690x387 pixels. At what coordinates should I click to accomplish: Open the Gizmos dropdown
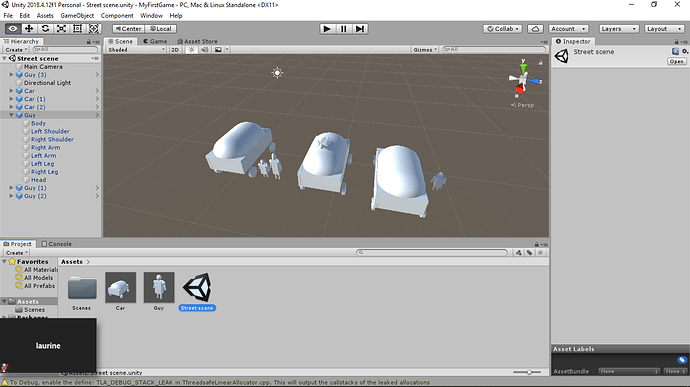click(x=425, y=50)
